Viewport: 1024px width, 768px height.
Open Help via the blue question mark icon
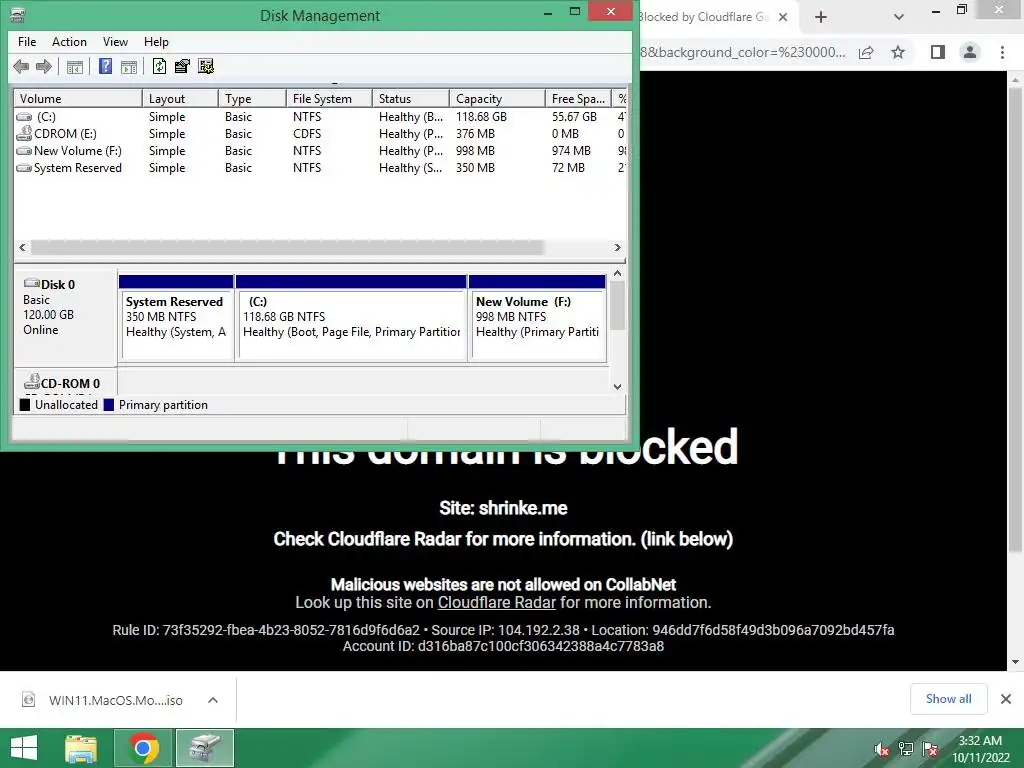[105, 66]
